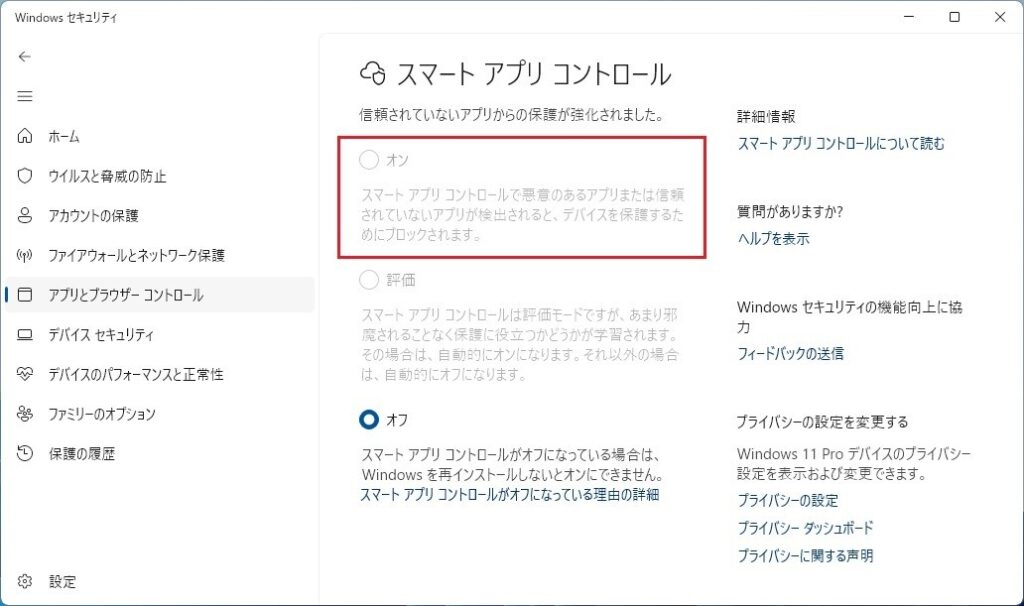Image resolution: width=1024 pixels, height=606 pixels.
Task: Click the shield icon for ウイルスと脅威の防止
Action: click(x=25, y=176)
